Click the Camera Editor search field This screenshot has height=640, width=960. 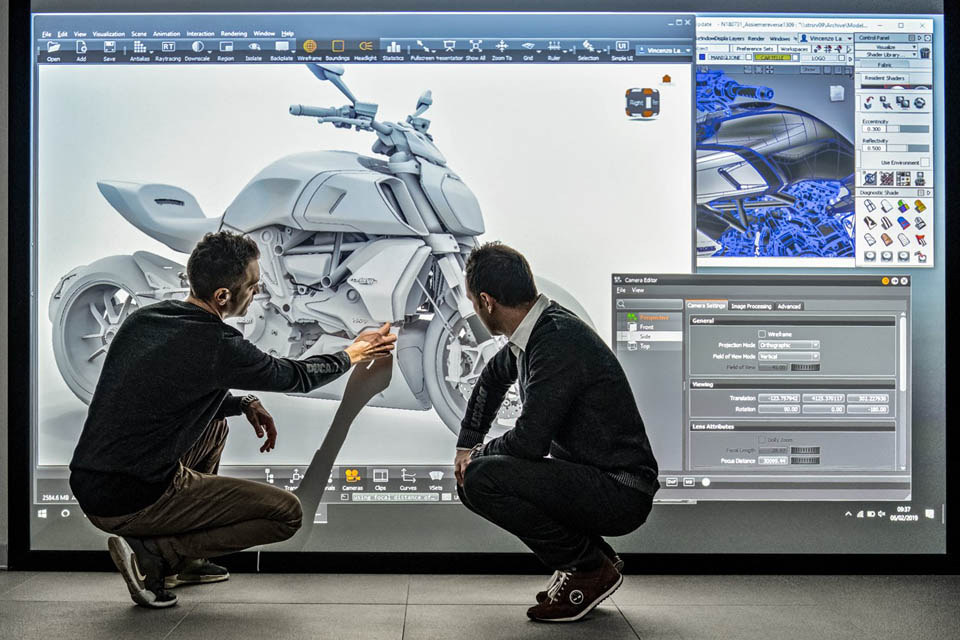point(649,304)
